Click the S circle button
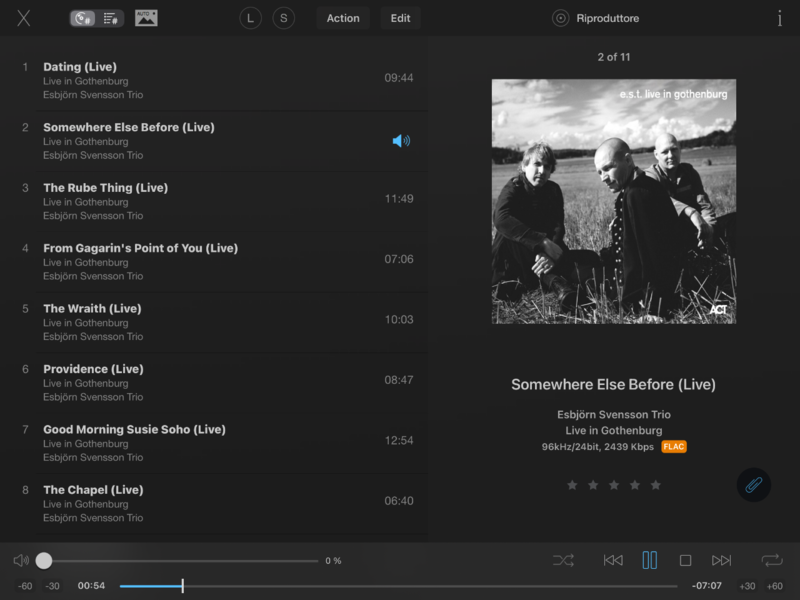 [284, 18]
